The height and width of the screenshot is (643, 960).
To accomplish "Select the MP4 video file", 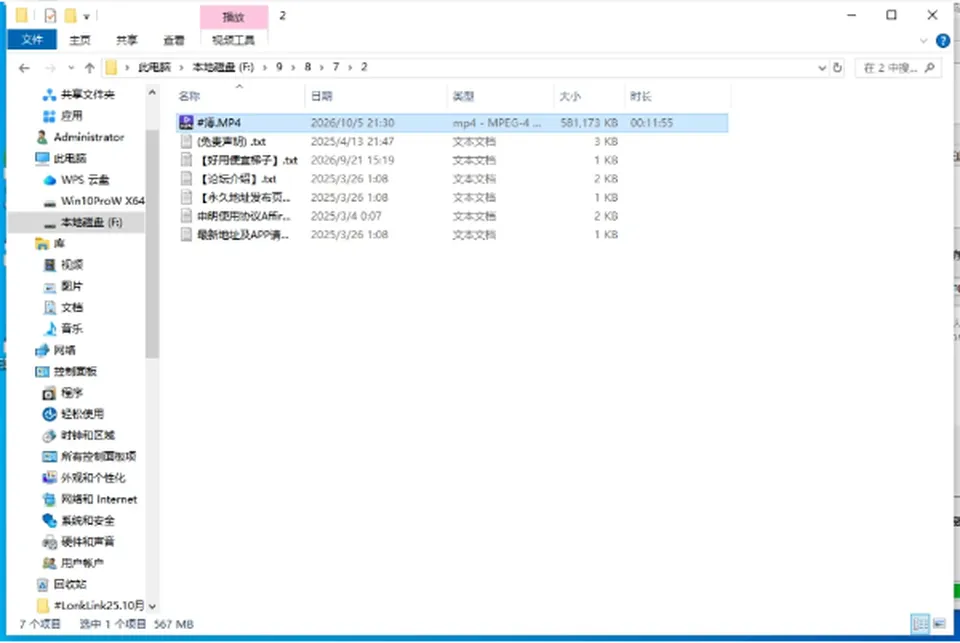I will [x=452, y=123].
